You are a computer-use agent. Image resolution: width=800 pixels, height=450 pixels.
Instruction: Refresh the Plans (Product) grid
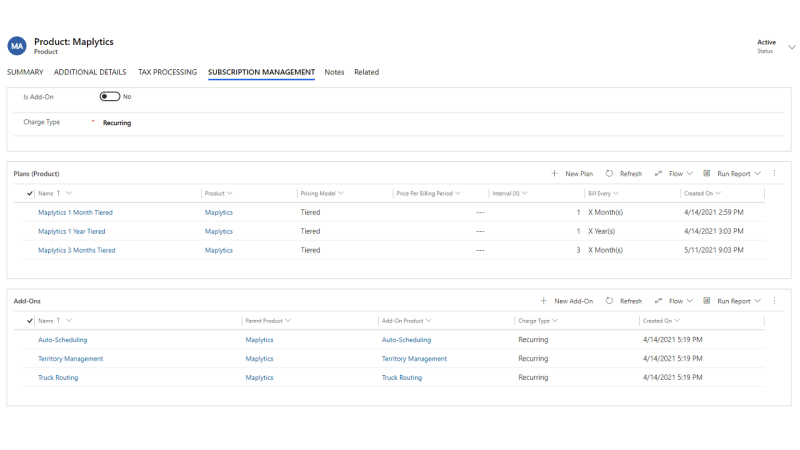[623, 174]
